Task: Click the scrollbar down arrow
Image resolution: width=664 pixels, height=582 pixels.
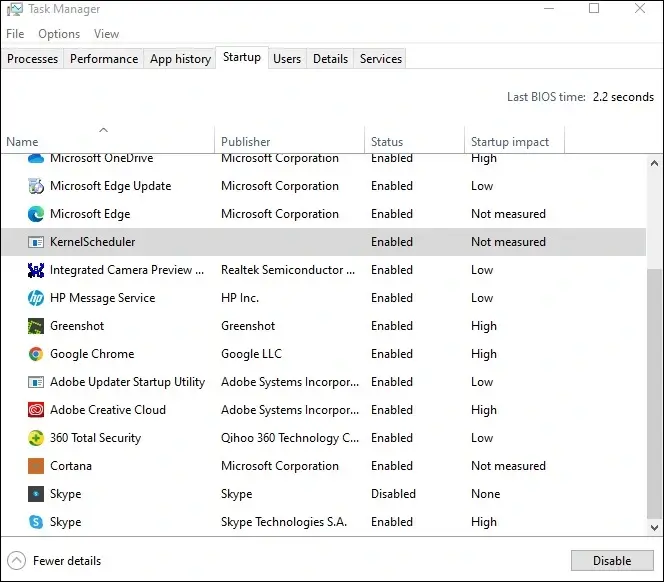Action: coord(654,528)
